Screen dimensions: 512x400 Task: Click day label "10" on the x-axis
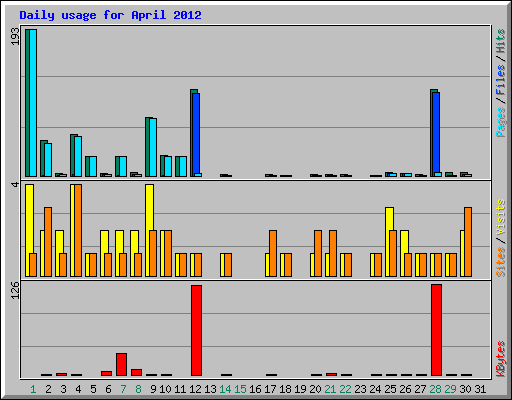pos(165,389)
